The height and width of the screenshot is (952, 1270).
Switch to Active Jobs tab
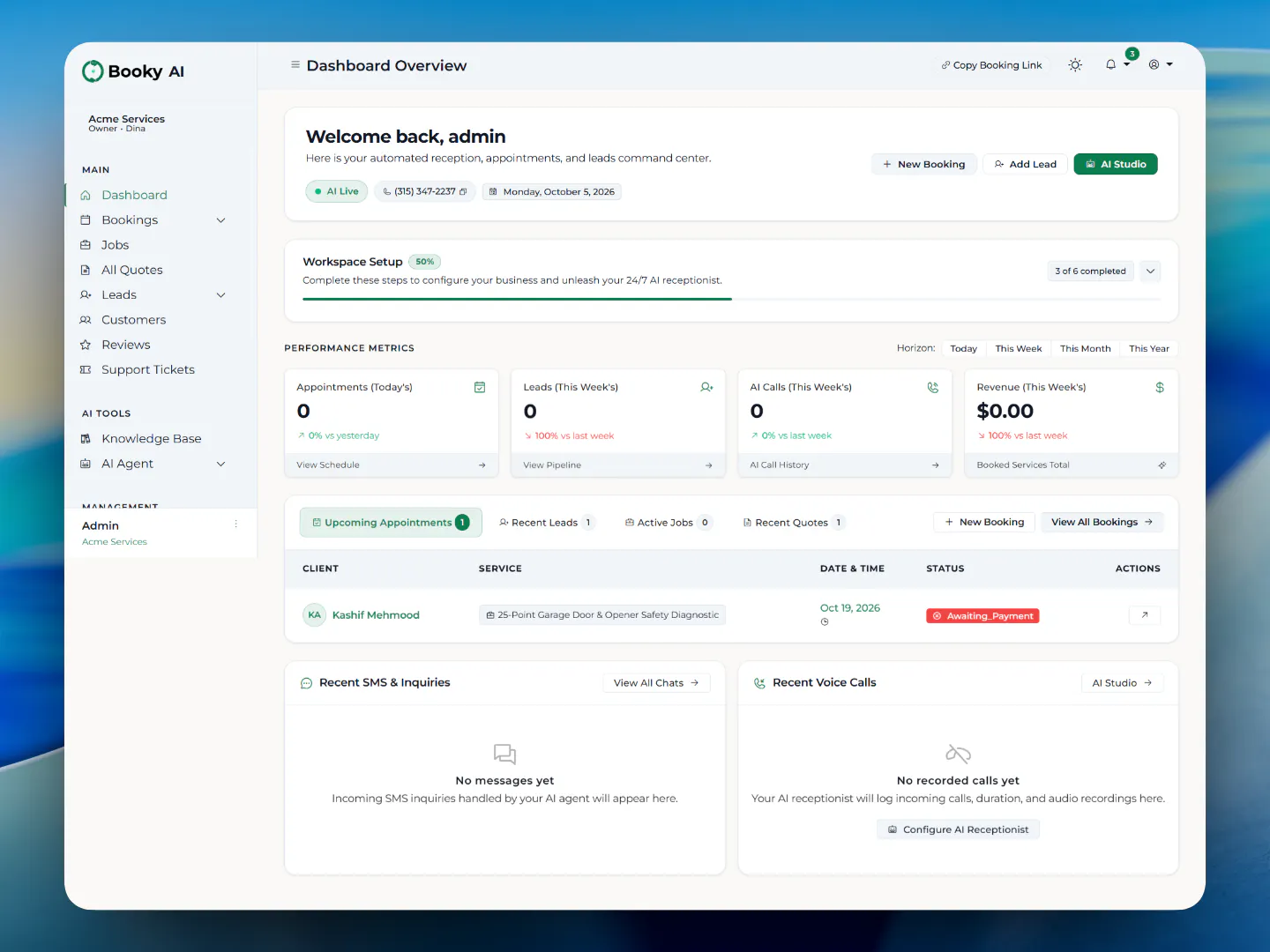pos(668,523)
